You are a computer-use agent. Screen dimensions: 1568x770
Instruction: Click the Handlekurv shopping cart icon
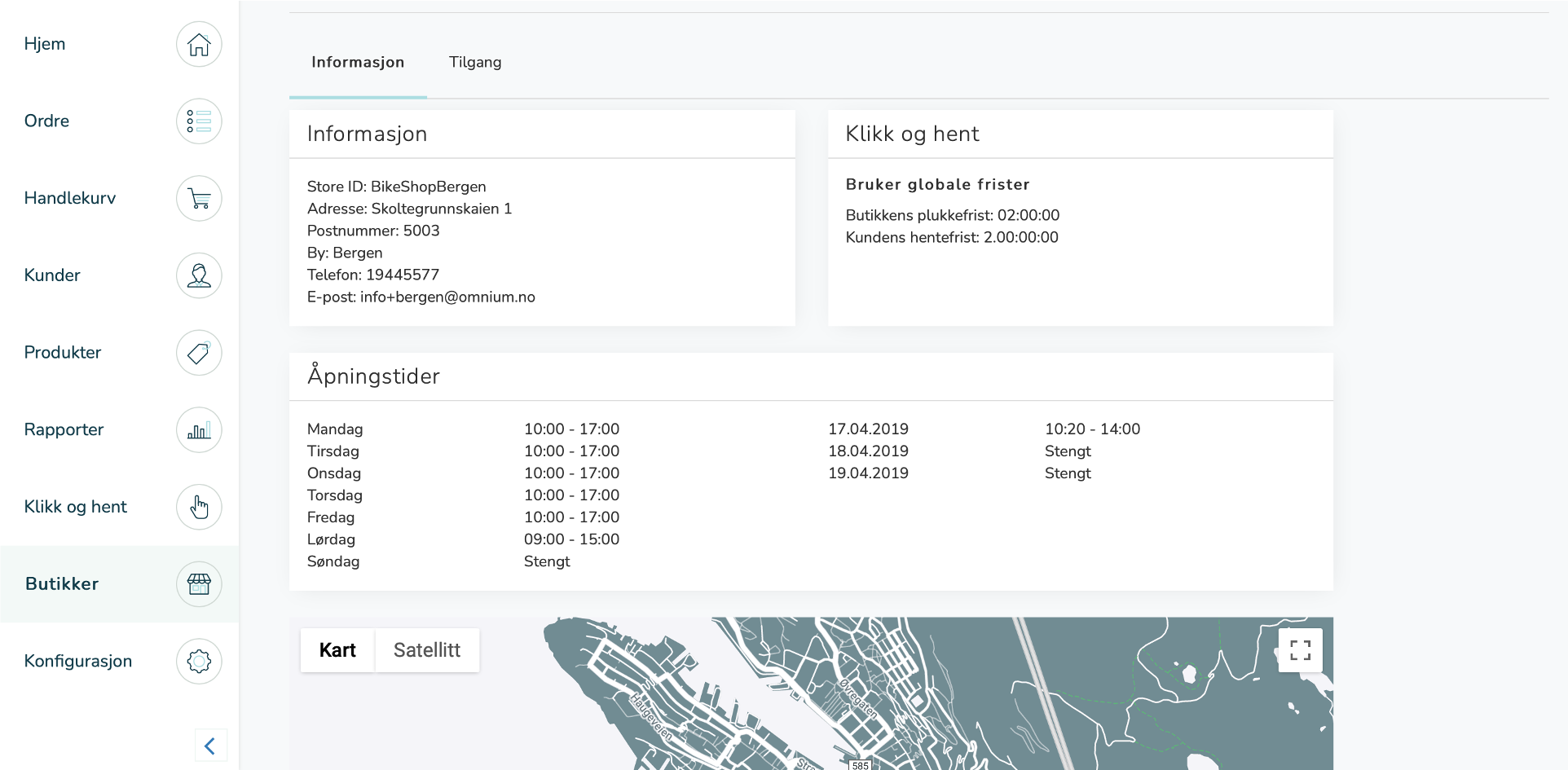click(199, 198)
